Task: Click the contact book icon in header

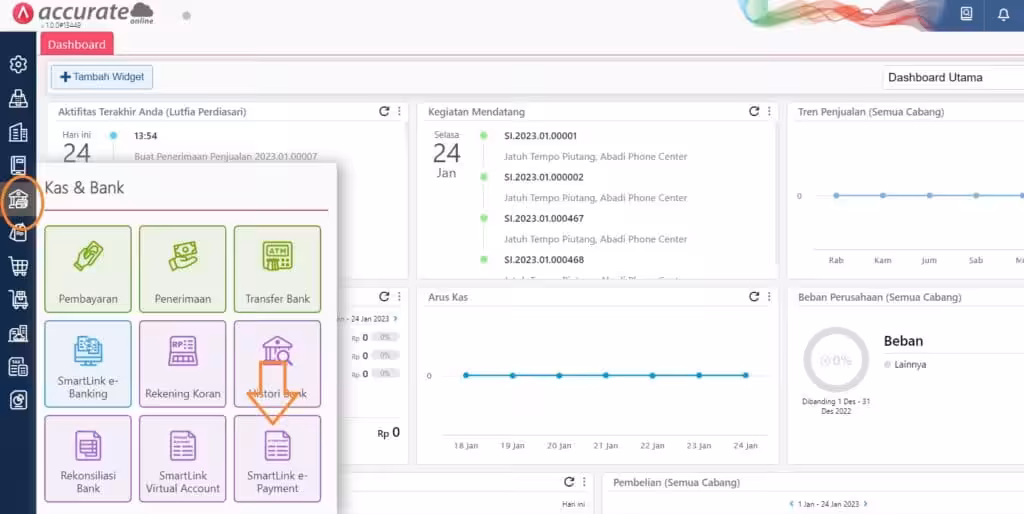Action: tap(967, 14)
